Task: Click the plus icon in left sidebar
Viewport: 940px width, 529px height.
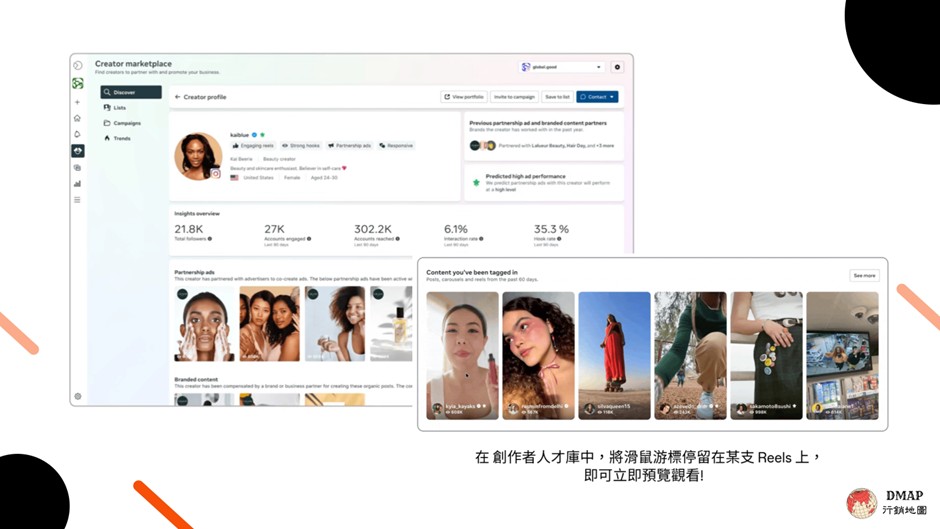Action: point(77,102)
